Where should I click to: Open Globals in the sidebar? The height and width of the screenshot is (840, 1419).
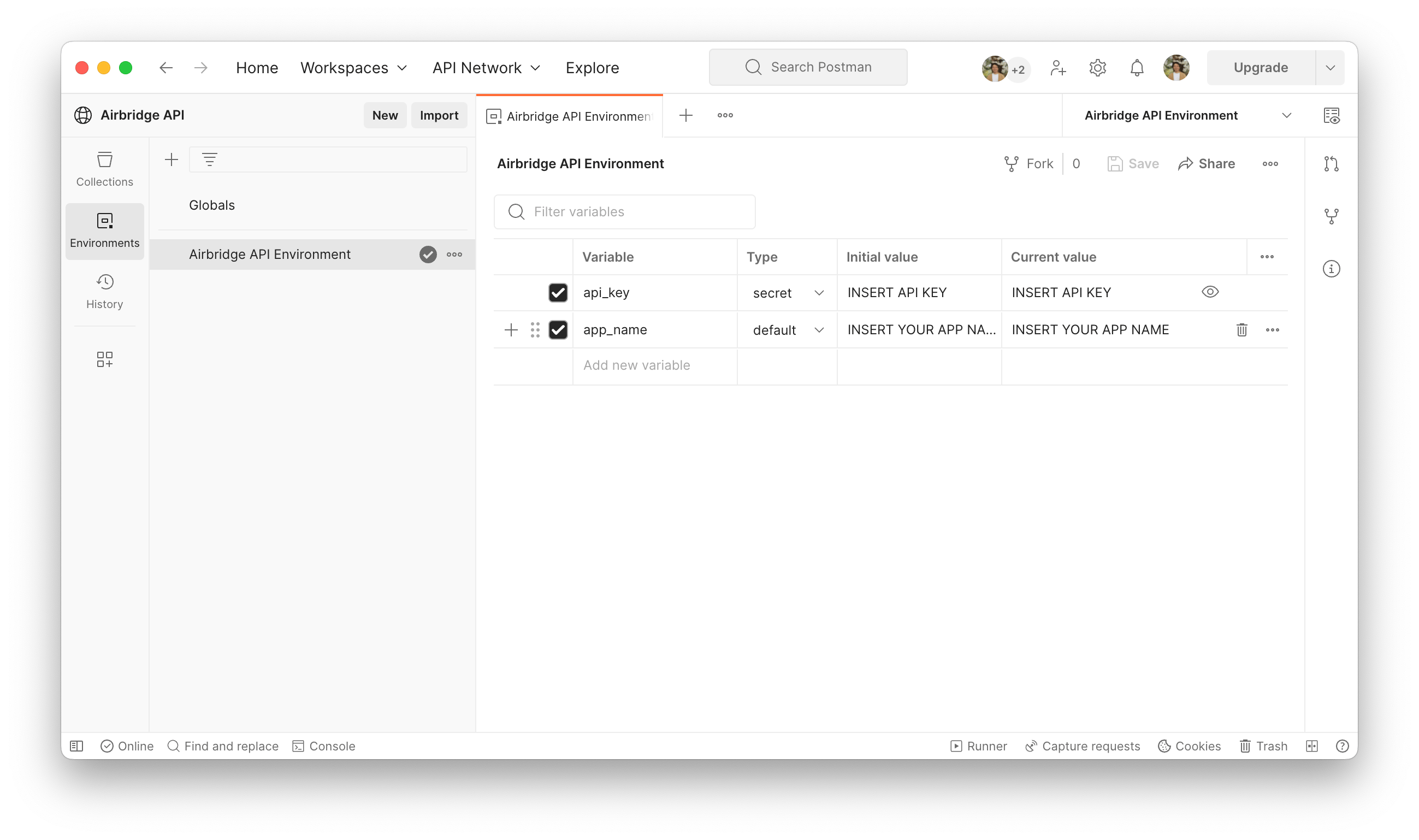coord(212,205)
